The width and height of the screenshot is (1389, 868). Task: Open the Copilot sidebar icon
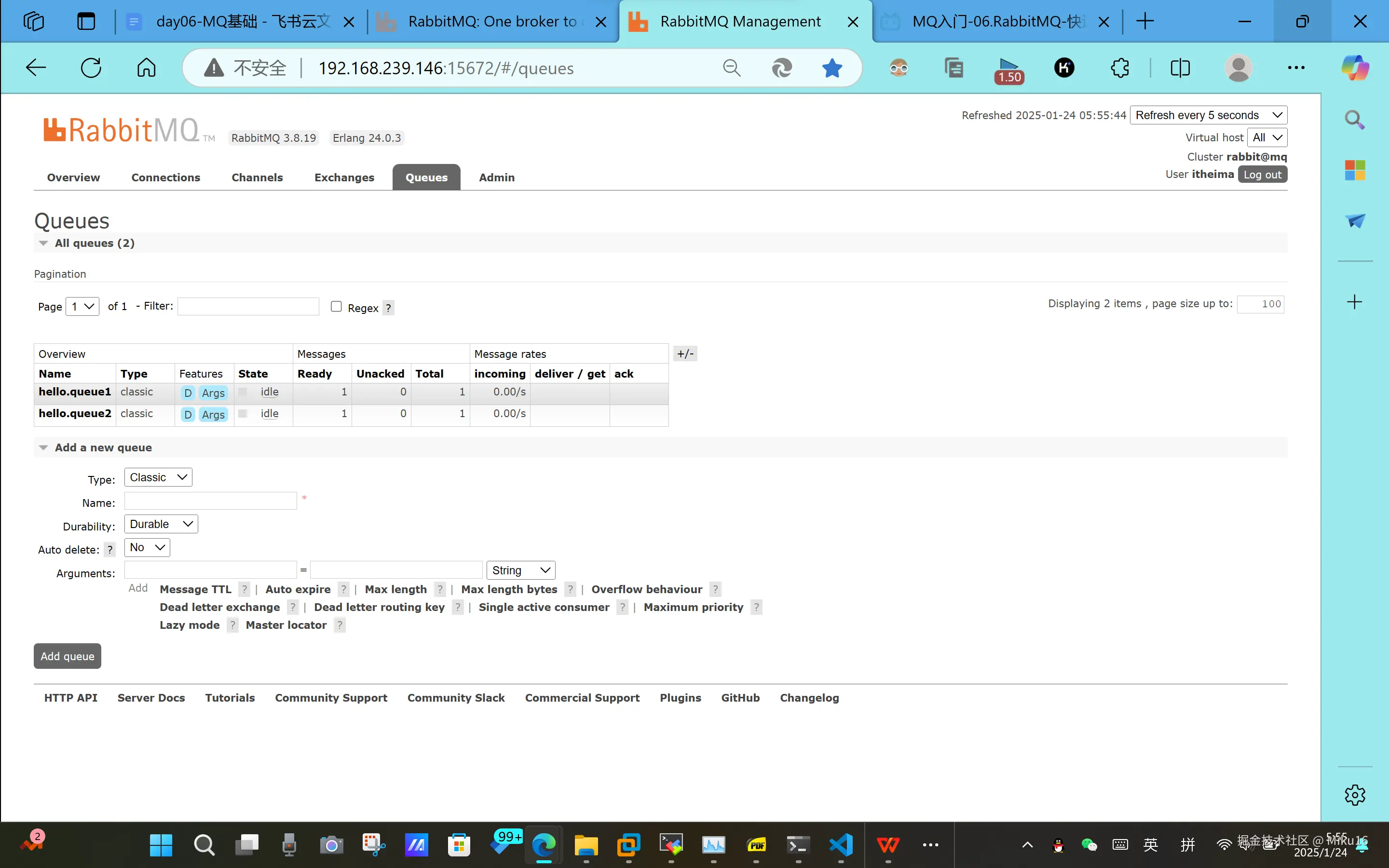(1355, 68)
